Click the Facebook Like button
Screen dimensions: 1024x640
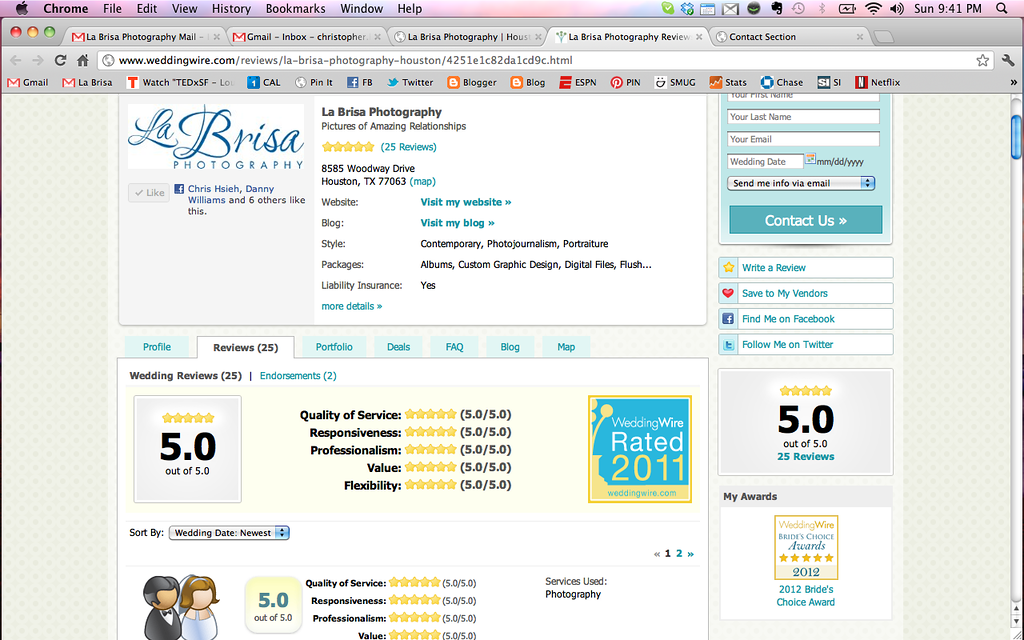tap(149, 193)
